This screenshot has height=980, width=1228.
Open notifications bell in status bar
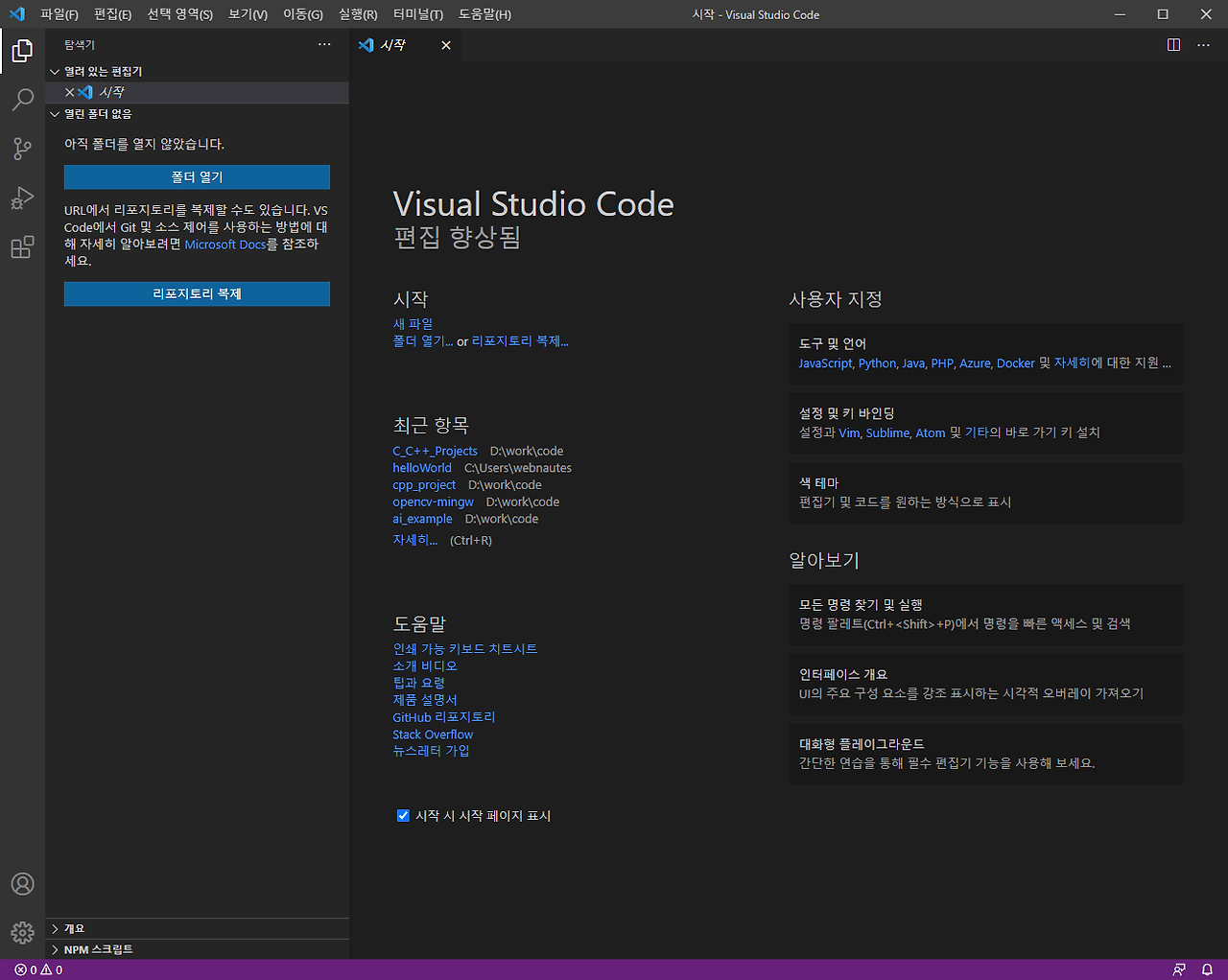1207,970
